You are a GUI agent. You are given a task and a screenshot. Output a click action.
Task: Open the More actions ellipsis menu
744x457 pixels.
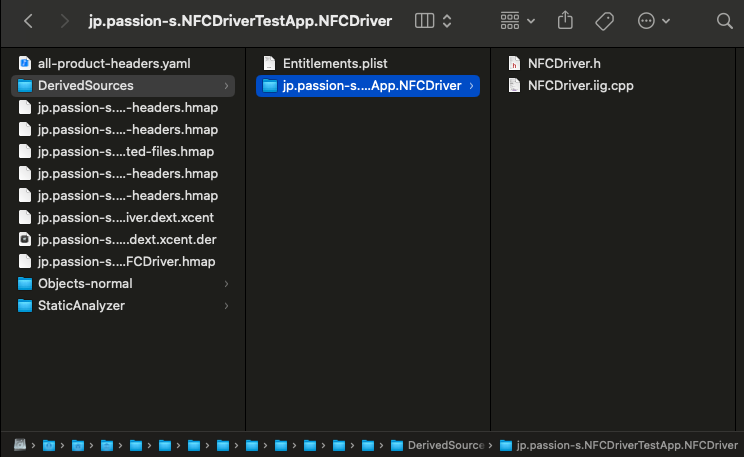point(653,20)
